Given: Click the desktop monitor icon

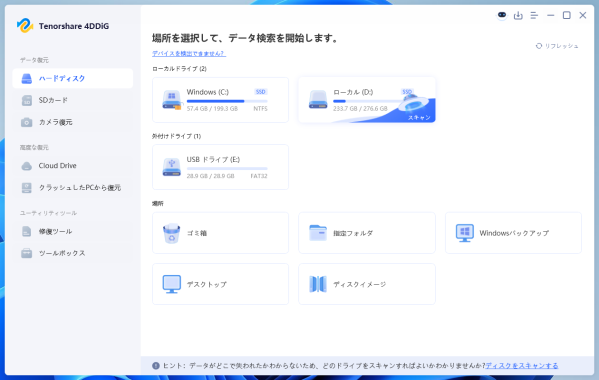Looking at the screenshot, I should (172, 284).
